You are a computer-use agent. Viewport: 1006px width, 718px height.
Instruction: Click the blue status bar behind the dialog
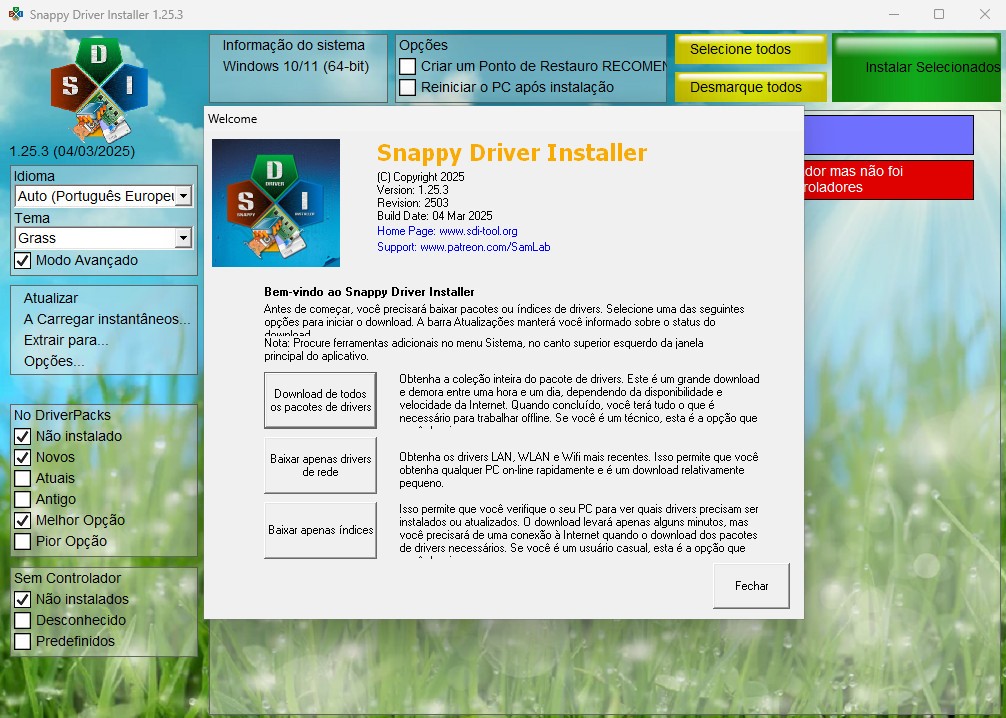click(889, 135)
